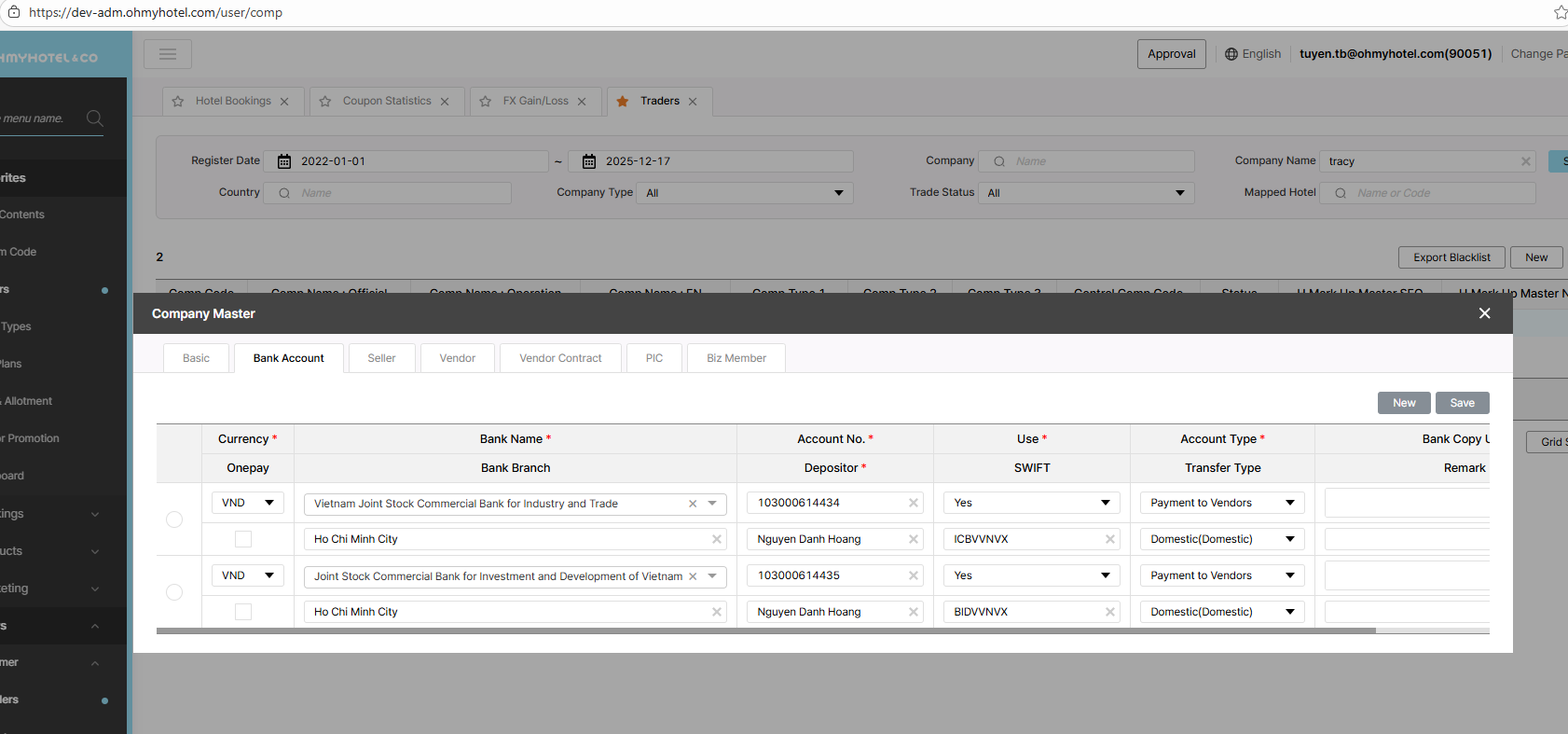Close the Hotel Bookings tab
This screenshot has height=734, width=1568.
[284, 102]
